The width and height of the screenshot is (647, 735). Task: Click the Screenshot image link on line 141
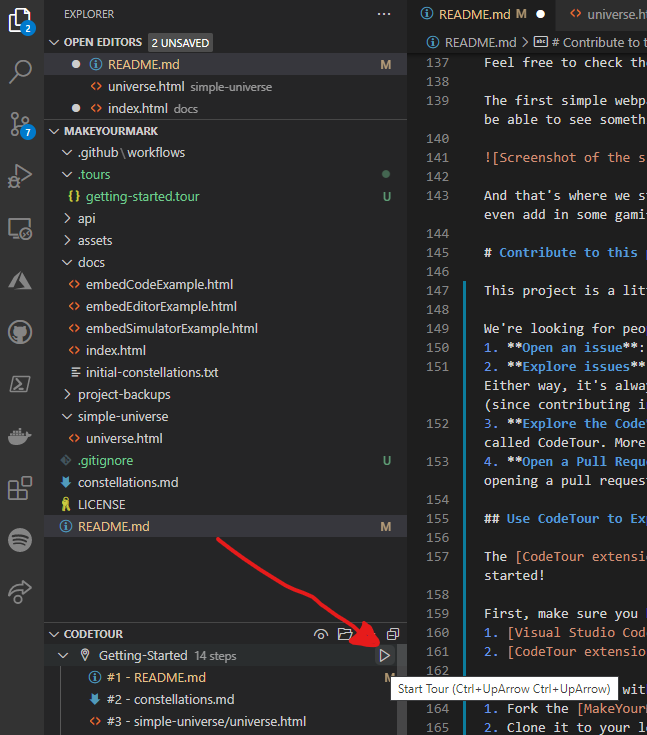coord(565,158)
